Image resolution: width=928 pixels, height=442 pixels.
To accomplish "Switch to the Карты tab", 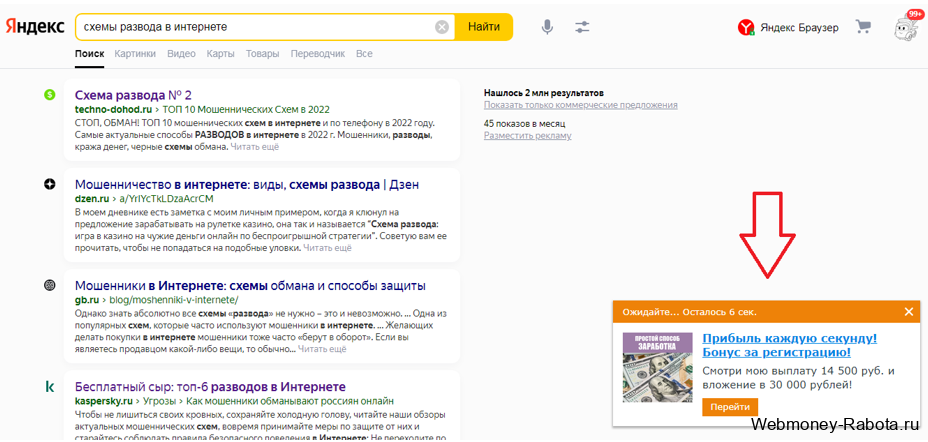I will pyautogui.click(x=220, y=54).
